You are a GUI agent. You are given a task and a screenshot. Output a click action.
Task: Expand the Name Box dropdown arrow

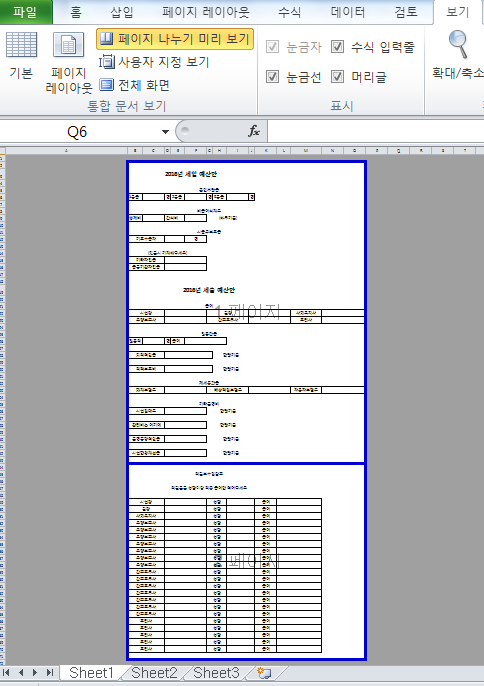click(x=165, y=132)
